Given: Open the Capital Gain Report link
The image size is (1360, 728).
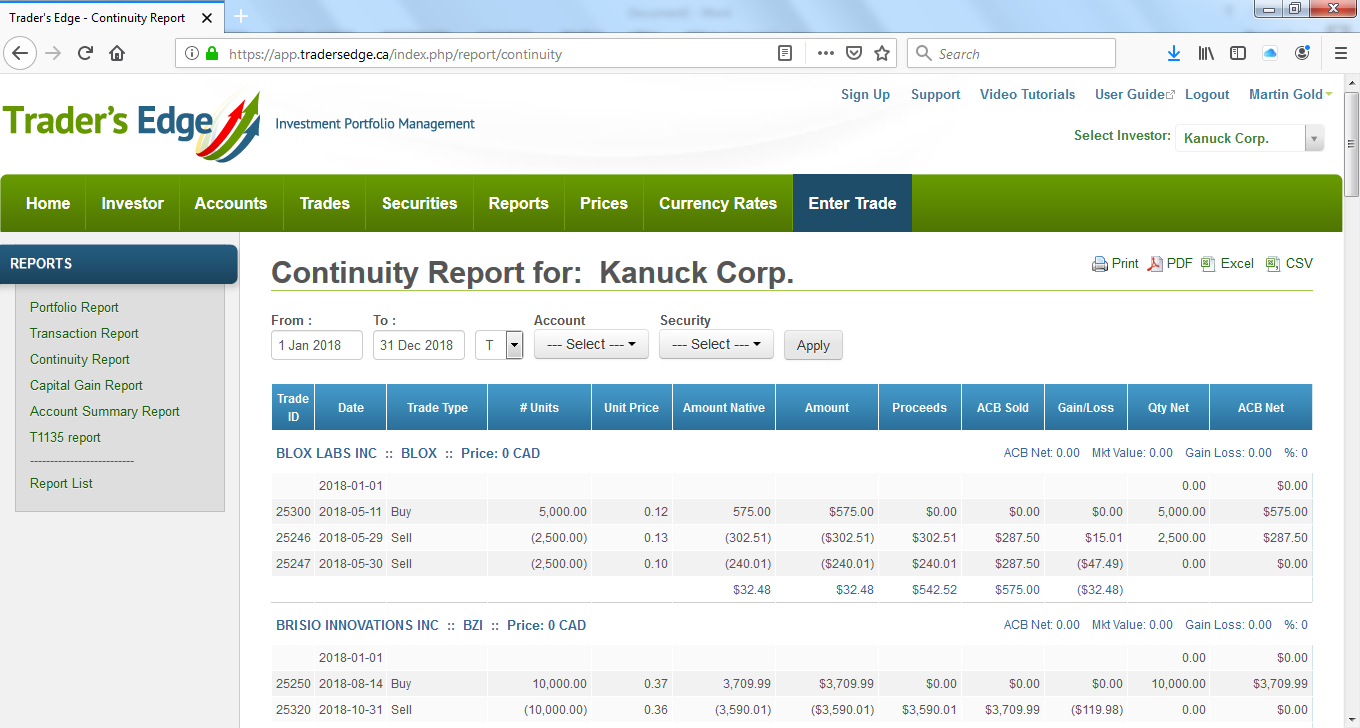Looking at the screenshot, I should (86, 385).
